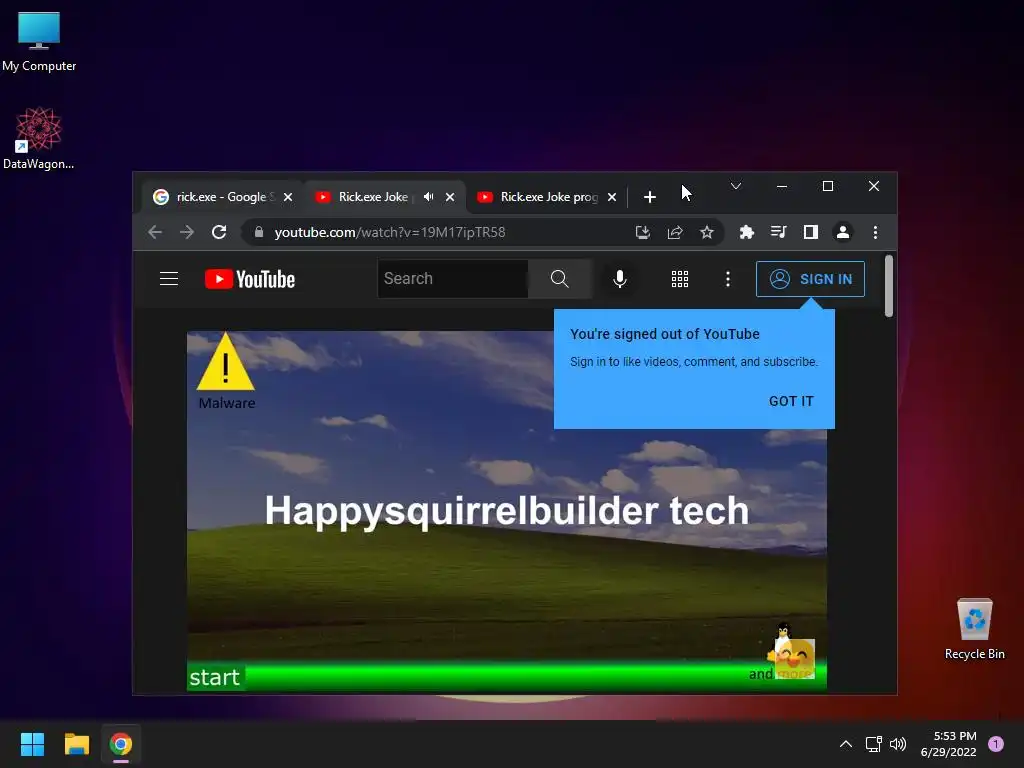This screenshot has width=1024, height=768.
Task: Open Chrome extensions puzzle icon
Action: click(746, 232)
